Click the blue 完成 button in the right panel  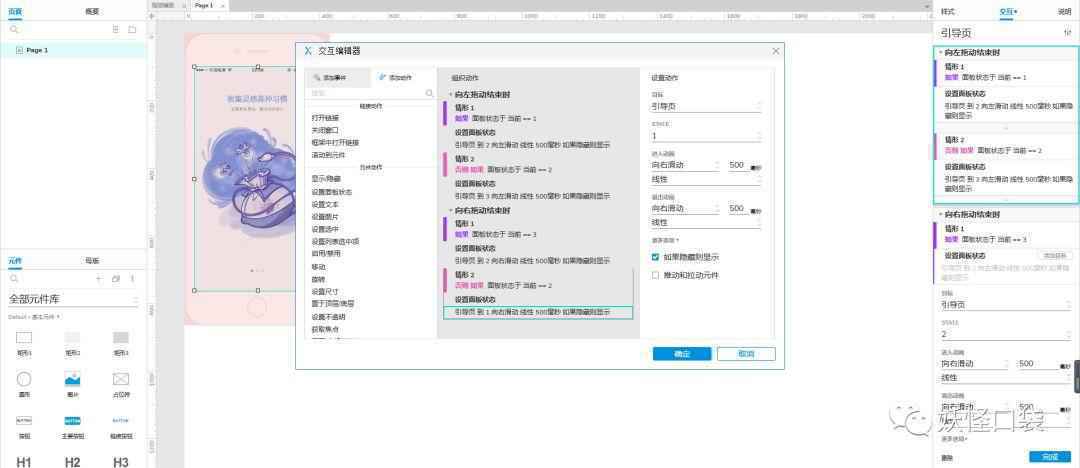tap(1050, 457)
